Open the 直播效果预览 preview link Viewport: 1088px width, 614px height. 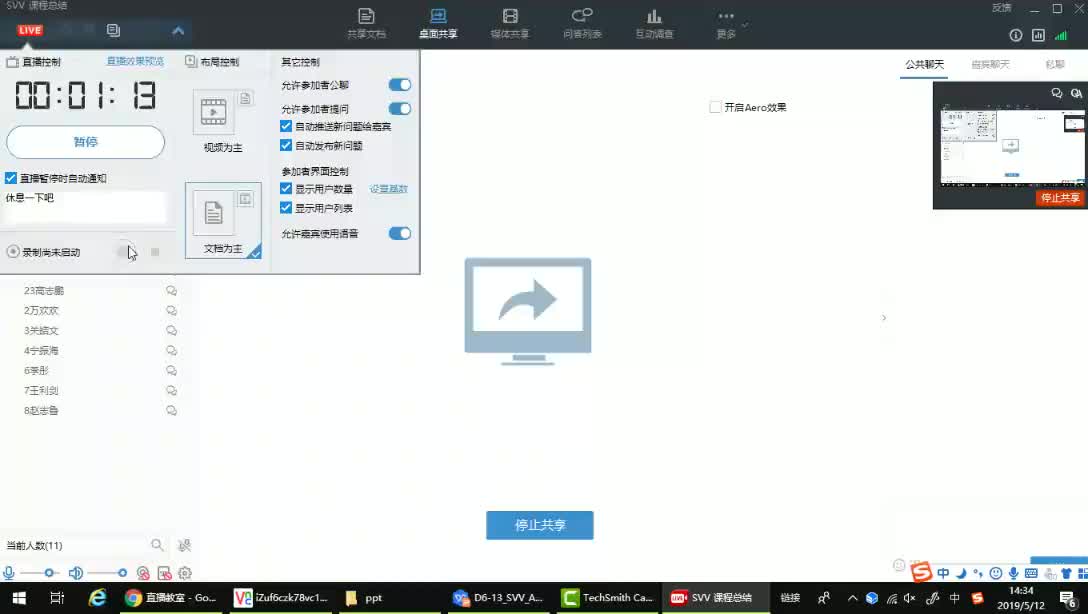click(x=135, y=61)
